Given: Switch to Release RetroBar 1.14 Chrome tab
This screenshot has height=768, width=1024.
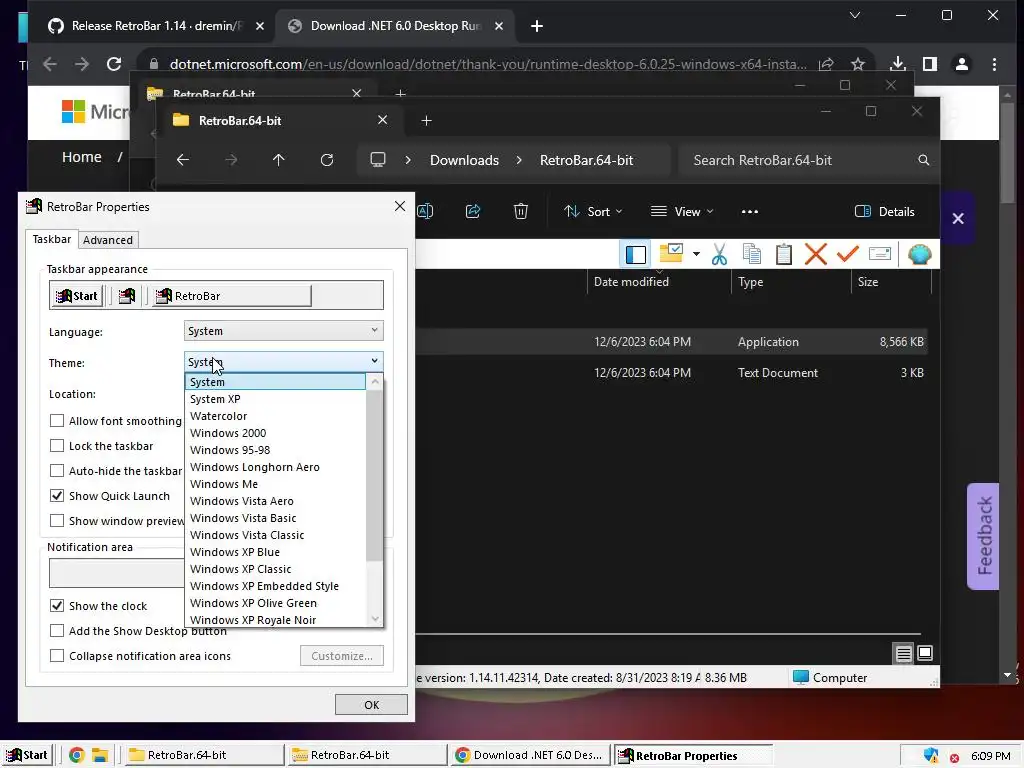Looking at the screenshot, I should coord(157,26).
